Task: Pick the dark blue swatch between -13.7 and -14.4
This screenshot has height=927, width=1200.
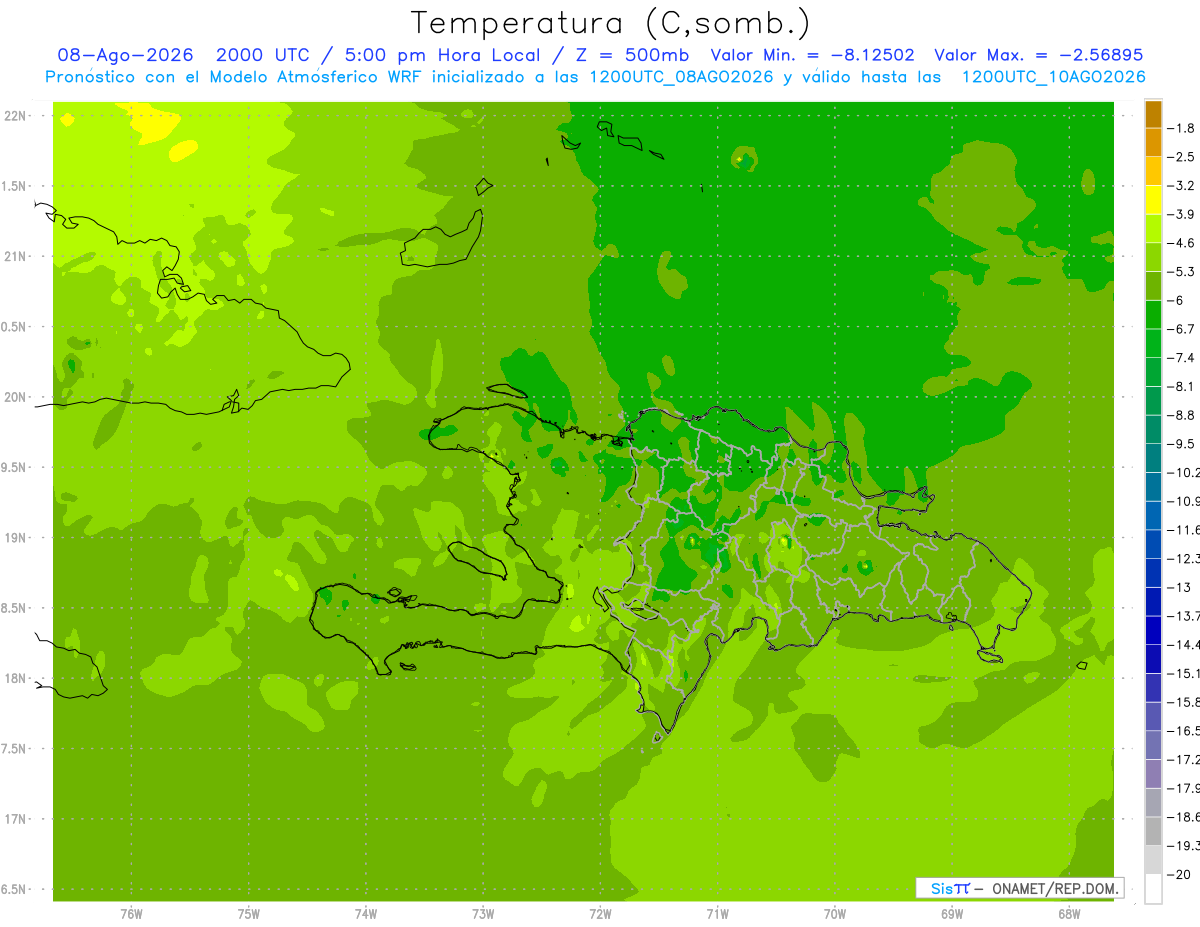Action: [x=1153, y=630]
